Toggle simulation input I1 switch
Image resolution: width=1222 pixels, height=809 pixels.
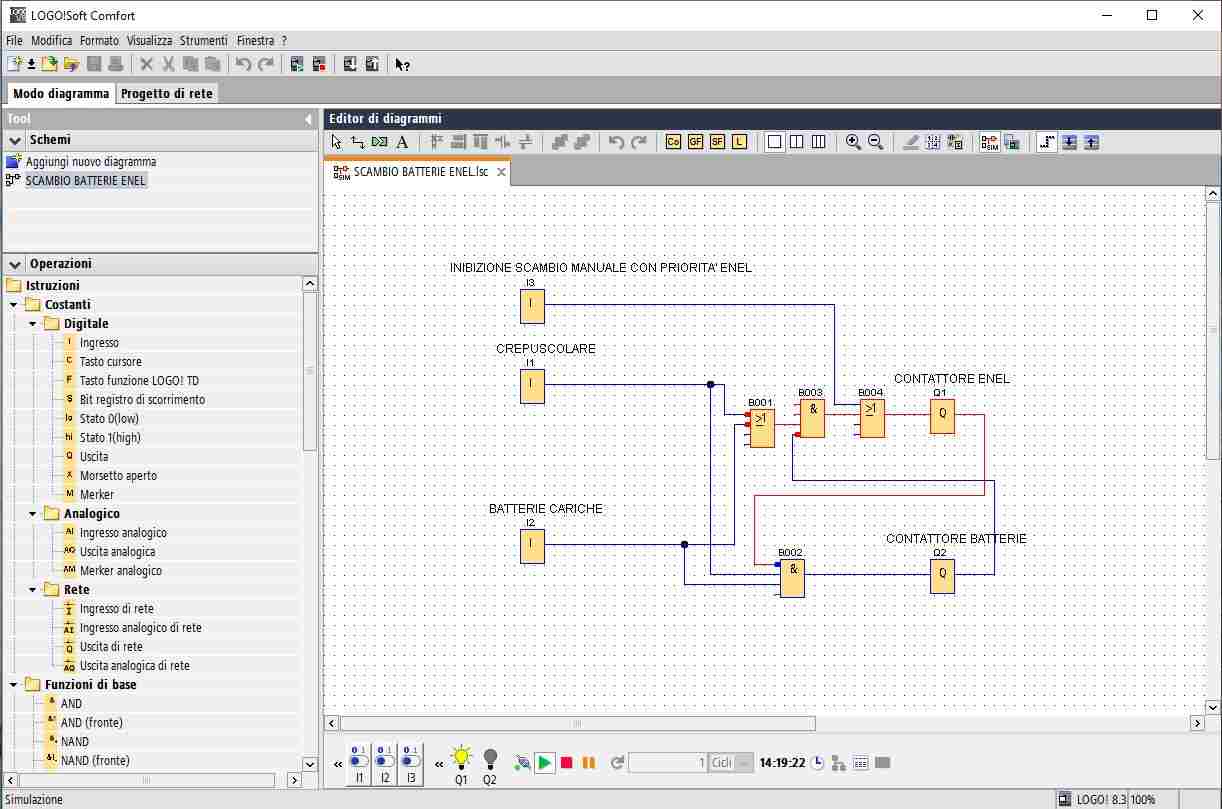359,762
